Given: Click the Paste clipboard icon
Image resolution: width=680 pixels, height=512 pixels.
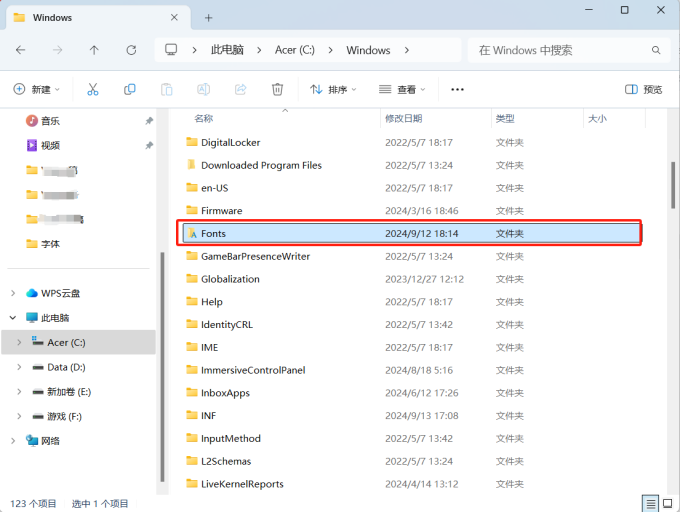Looking at the screenshot, I should 167,89.
